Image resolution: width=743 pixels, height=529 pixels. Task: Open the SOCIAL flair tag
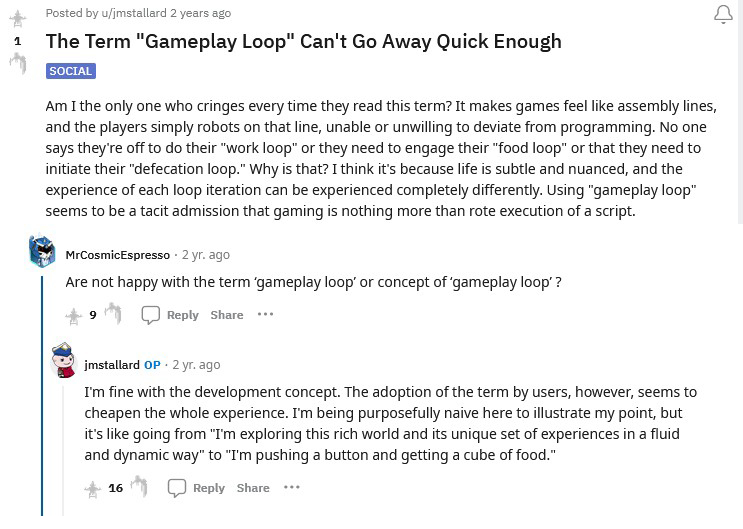(x=70, y=71)
